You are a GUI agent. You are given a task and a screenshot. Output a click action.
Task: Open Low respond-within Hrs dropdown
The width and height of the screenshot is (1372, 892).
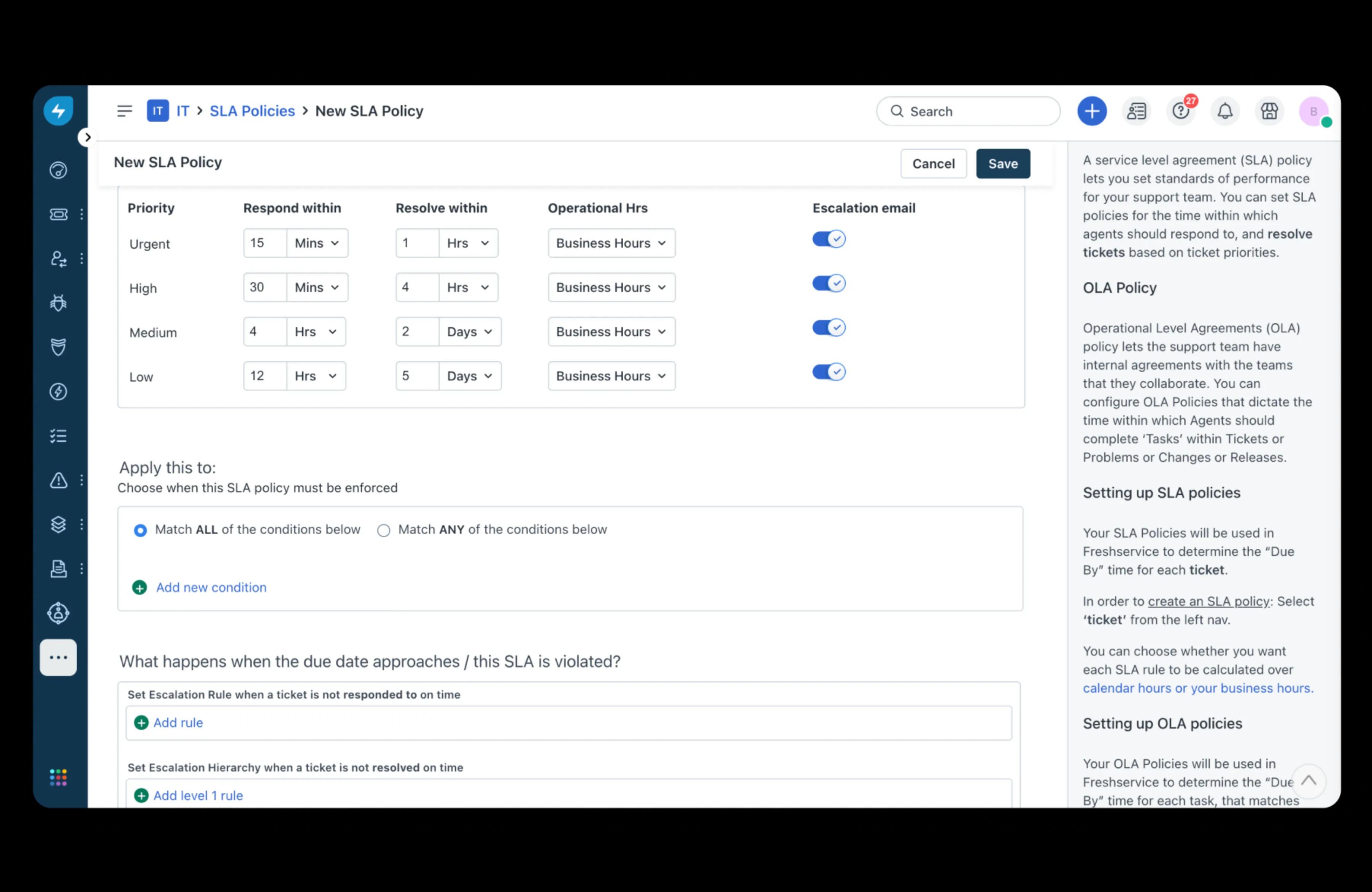coord(316,376)
